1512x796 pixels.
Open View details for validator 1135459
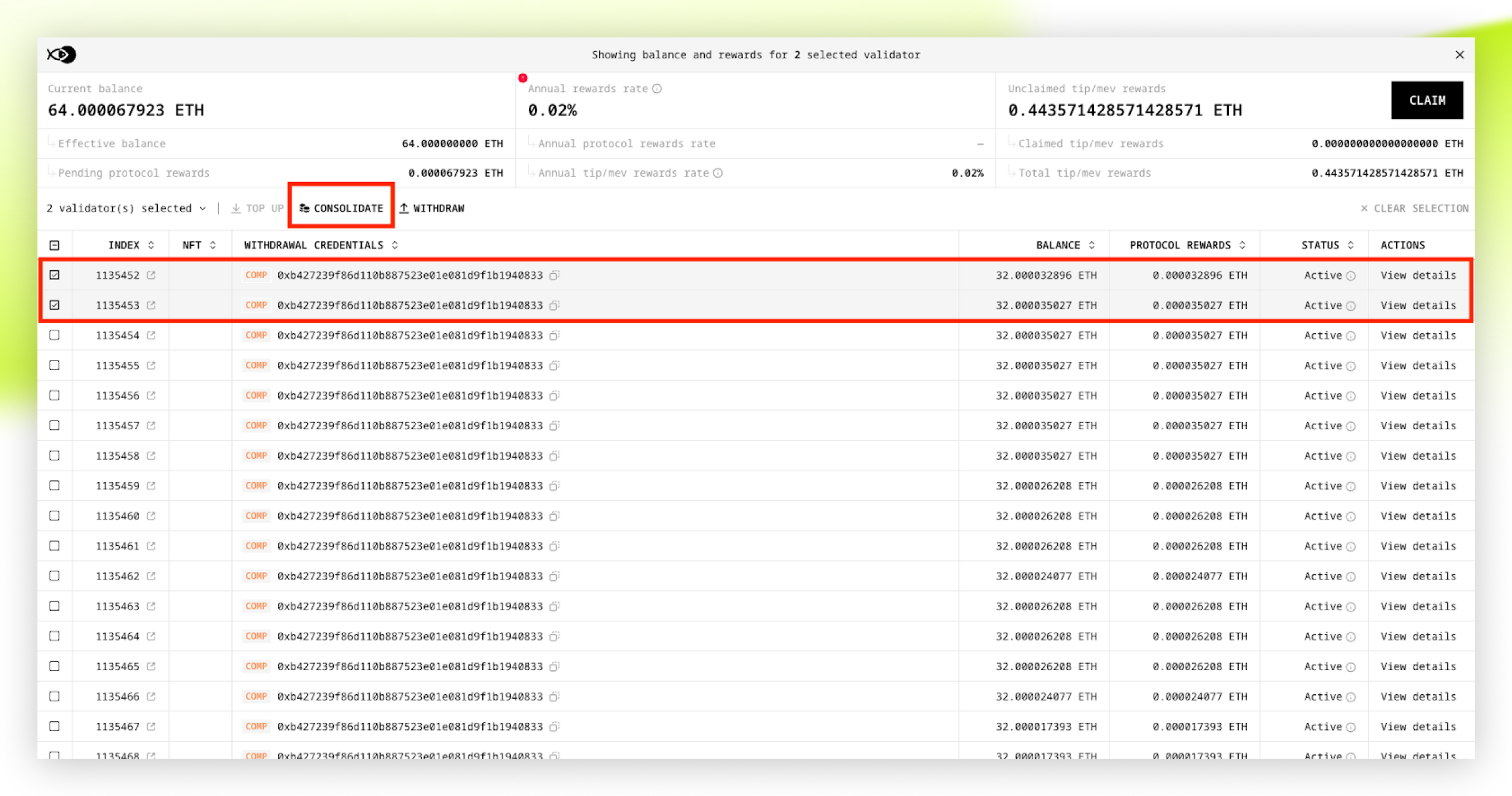1418,485
